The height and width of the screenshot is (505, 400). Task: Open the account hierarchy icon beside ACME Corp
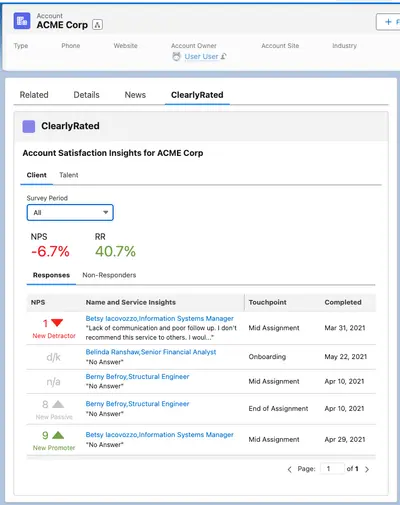pos(97,25)
